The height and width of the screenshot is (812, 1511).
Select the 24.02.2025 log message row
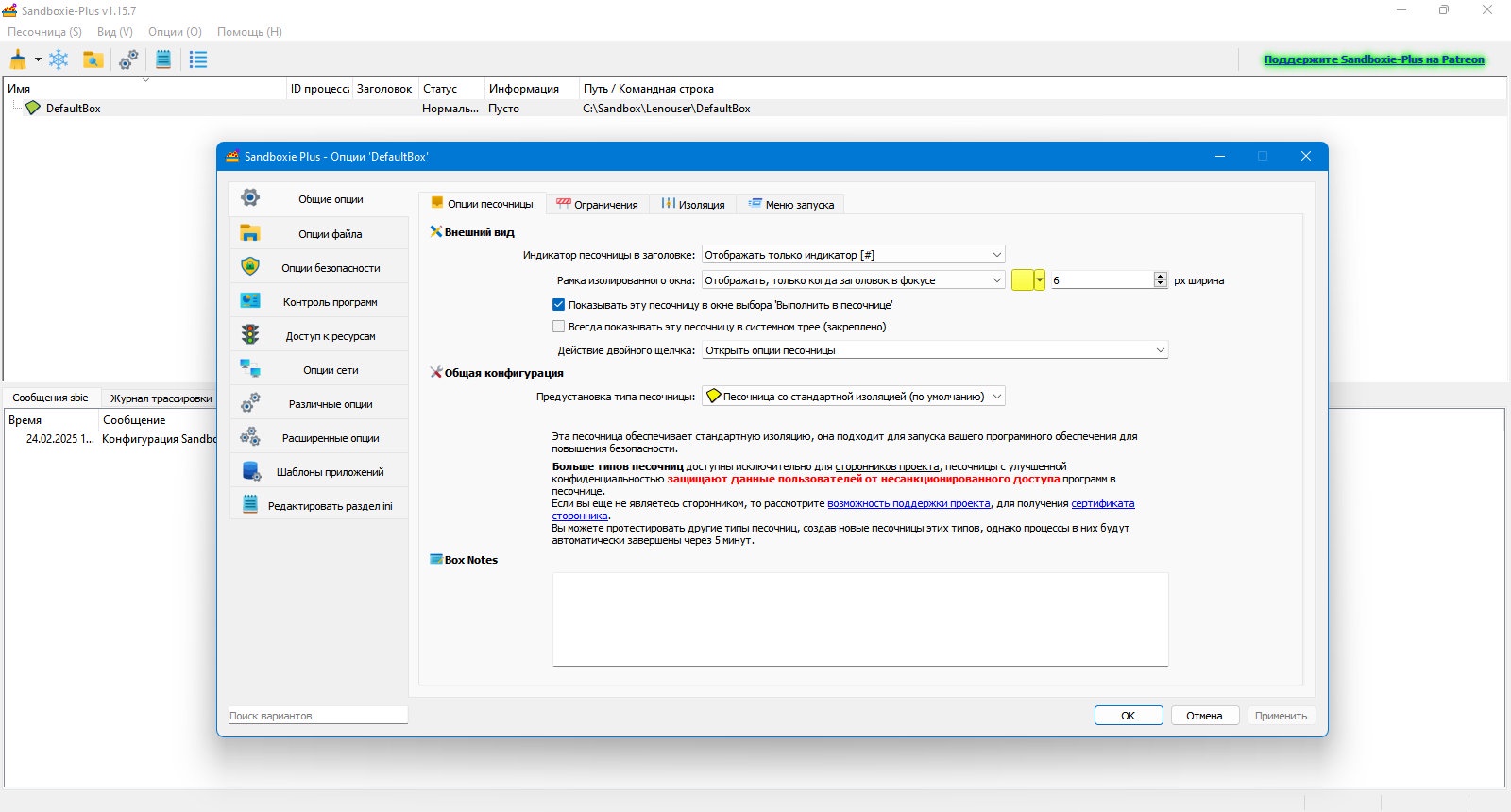point(110,439)
